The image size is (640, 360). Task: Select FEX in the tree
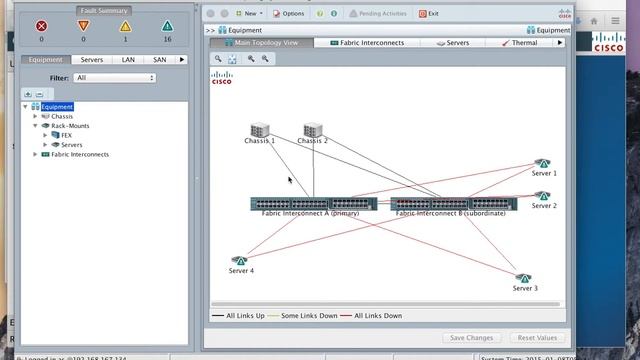(67, 135)
